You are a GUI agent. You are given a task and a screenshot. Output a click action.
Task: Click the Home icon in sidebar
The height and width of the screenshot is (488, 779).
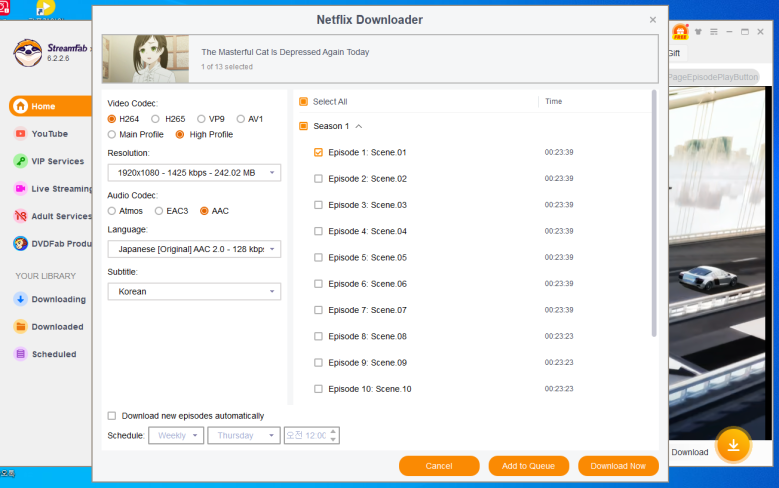(20, 106)
